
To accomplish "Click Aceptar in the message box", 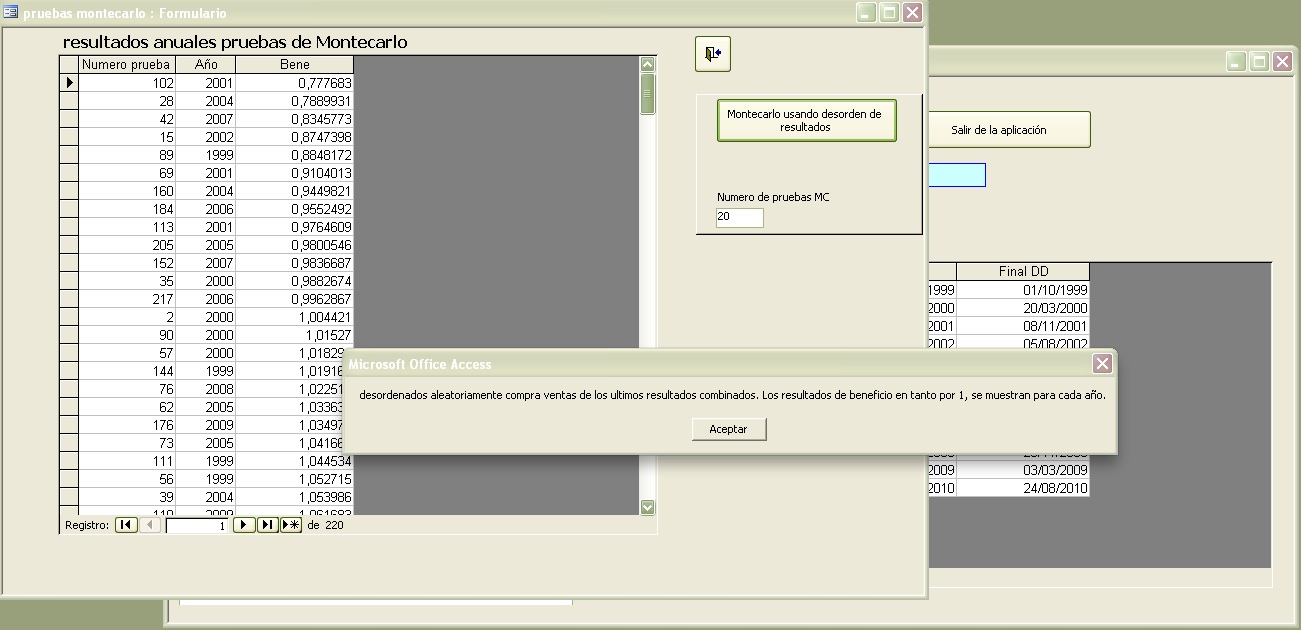I will (729, 429).
